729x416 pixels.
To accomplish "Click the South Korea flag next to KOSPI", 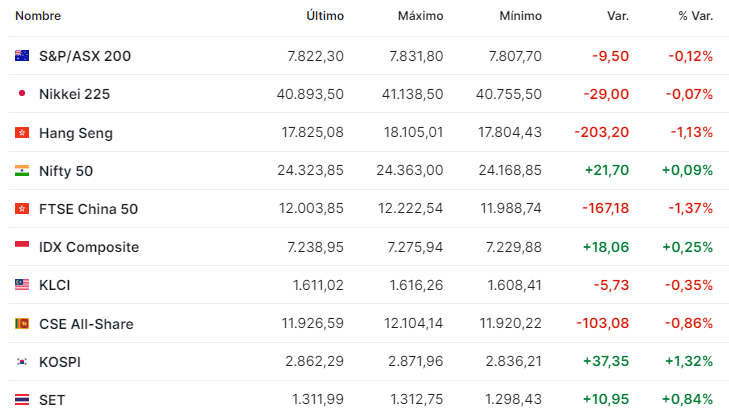I will pos(22,362).
